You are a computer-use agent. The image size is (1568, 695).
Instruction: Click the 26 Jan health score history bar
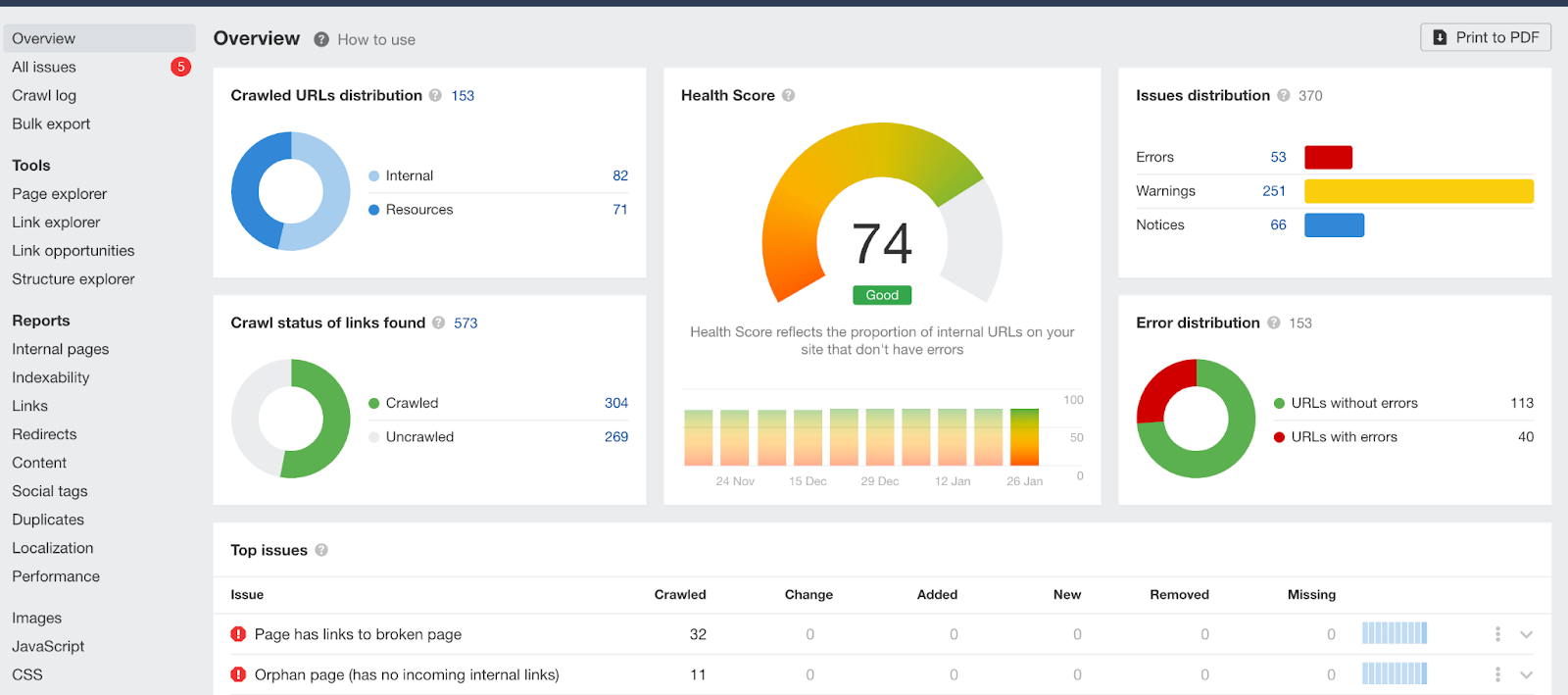click(x=1024, y=437)
